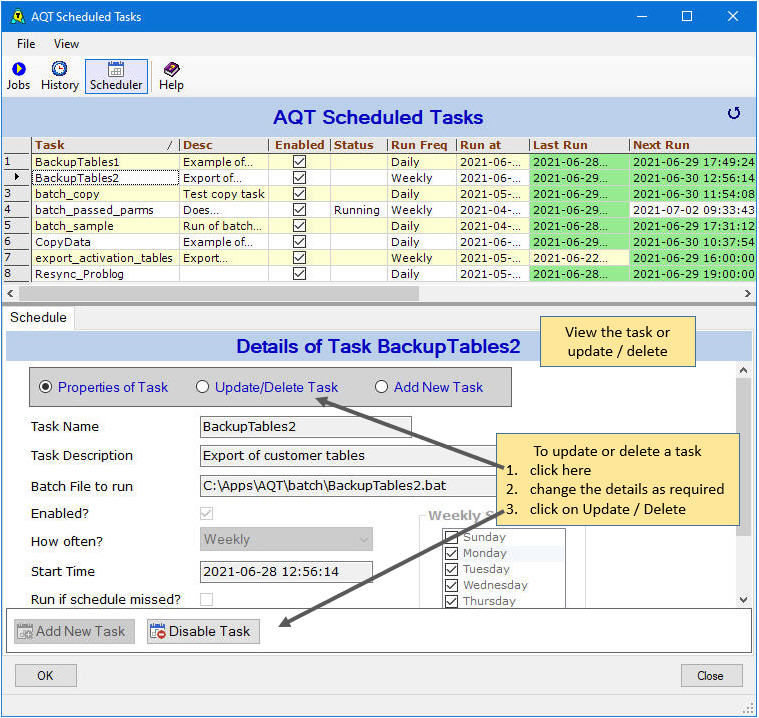The image size is (759, 718).
Task: Open the How often Weekly dropdown
Action: [287, 539]
